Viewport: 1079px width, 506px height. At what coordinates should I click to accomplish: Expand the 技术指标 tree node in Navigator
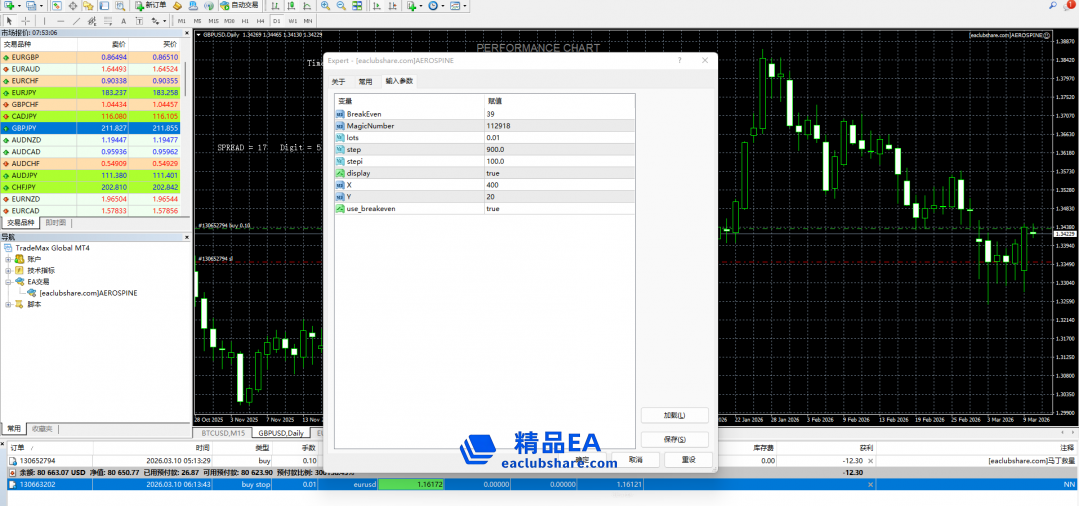click(9, 270)
